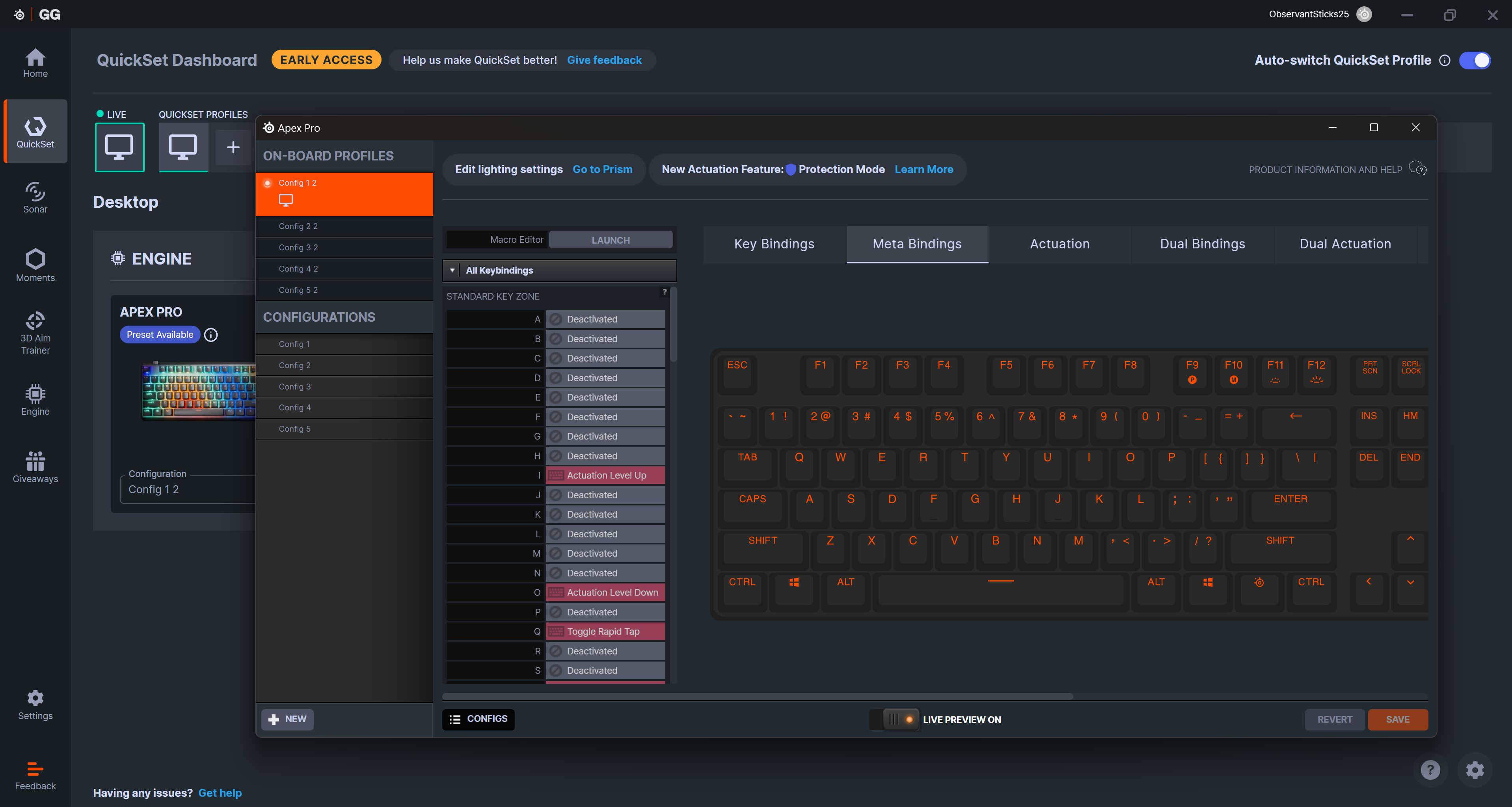The width and height of the screenshot is (1512, 807).
Task: Add a new QuickSet profile with plus
Action: point(233,147)
